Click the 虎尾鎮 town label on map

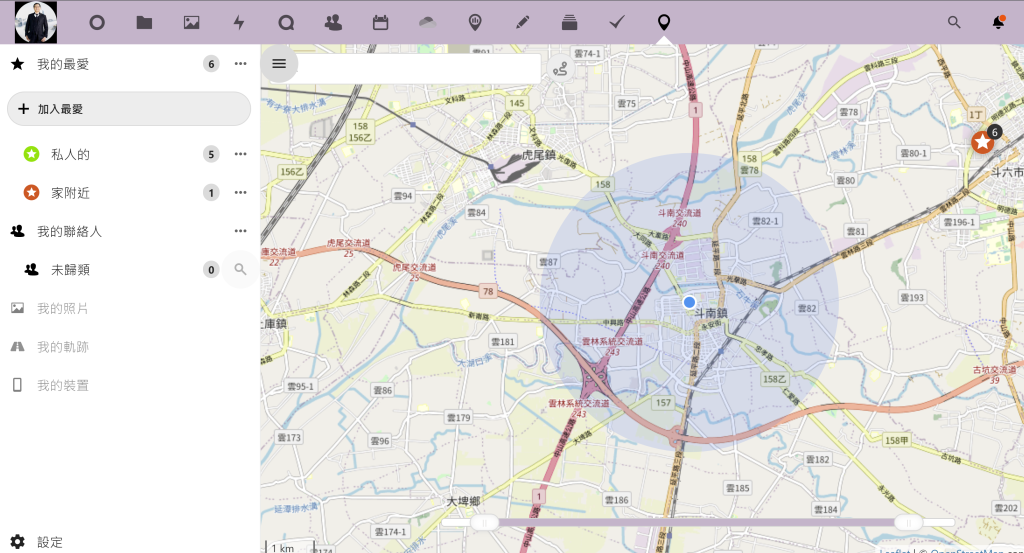tap(539, 155)
